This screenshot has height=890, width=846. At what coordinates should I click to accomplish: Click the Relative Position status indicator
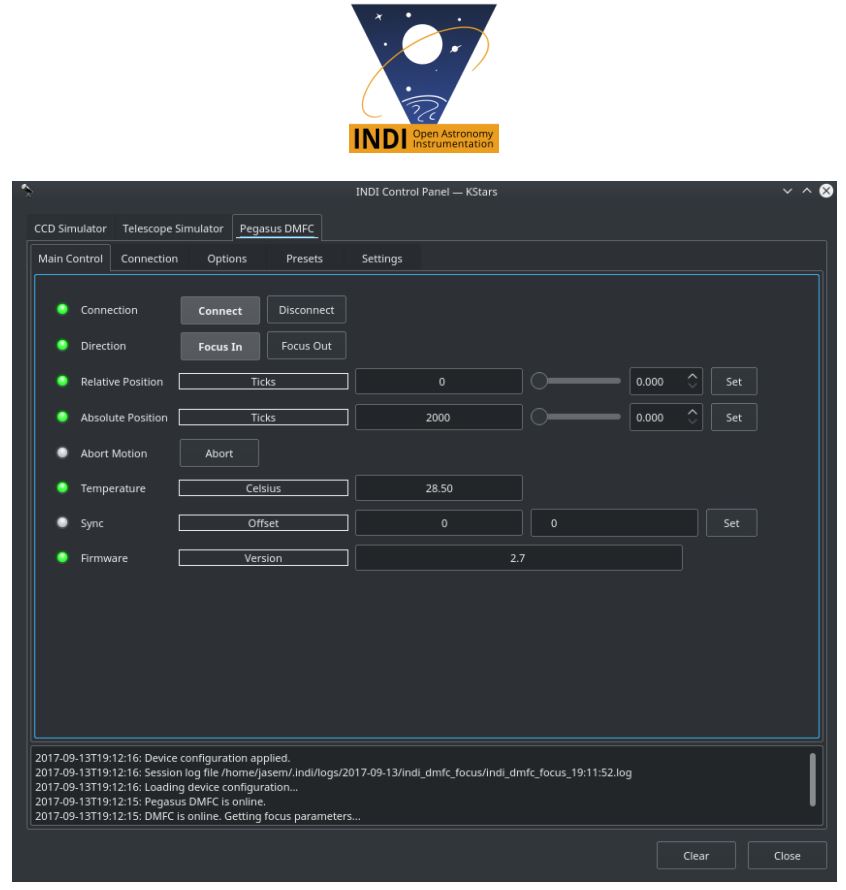(62, 381)
